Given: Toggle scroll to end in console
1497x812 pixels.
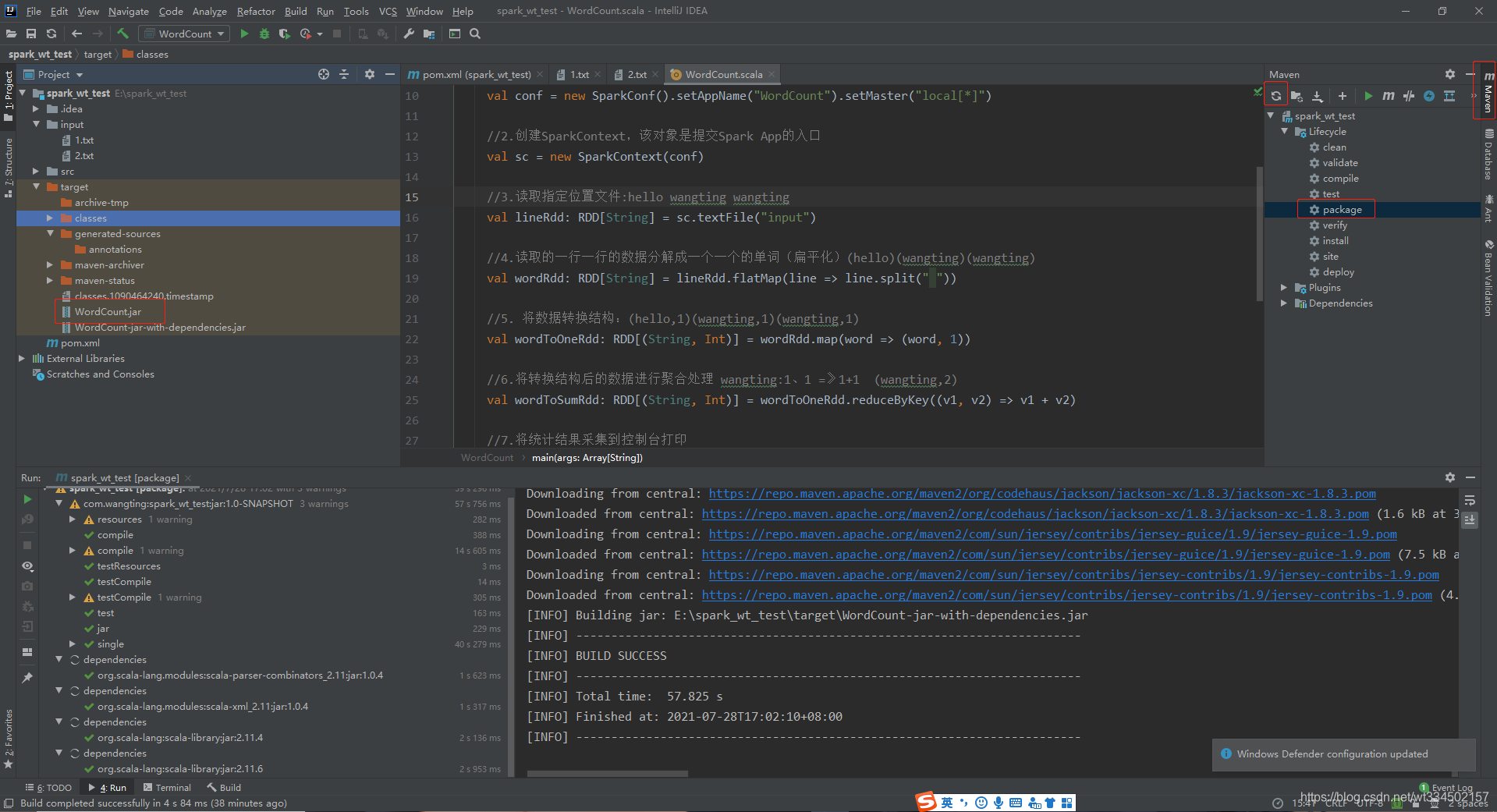Looking at the screenshot, I should click(1470, 520).
